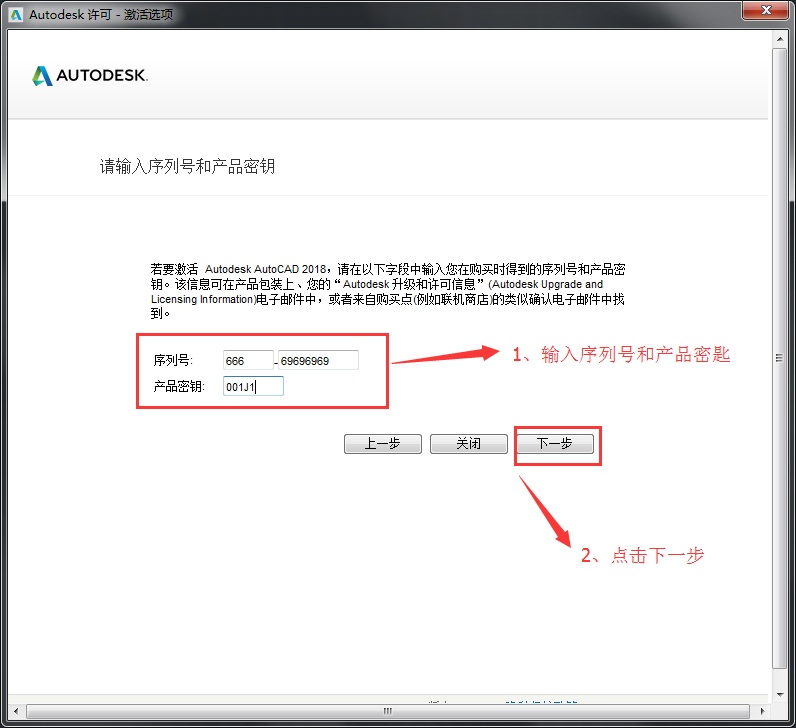Click the product key field containing 001J1

pyautogui.click(x=254, y=386)
